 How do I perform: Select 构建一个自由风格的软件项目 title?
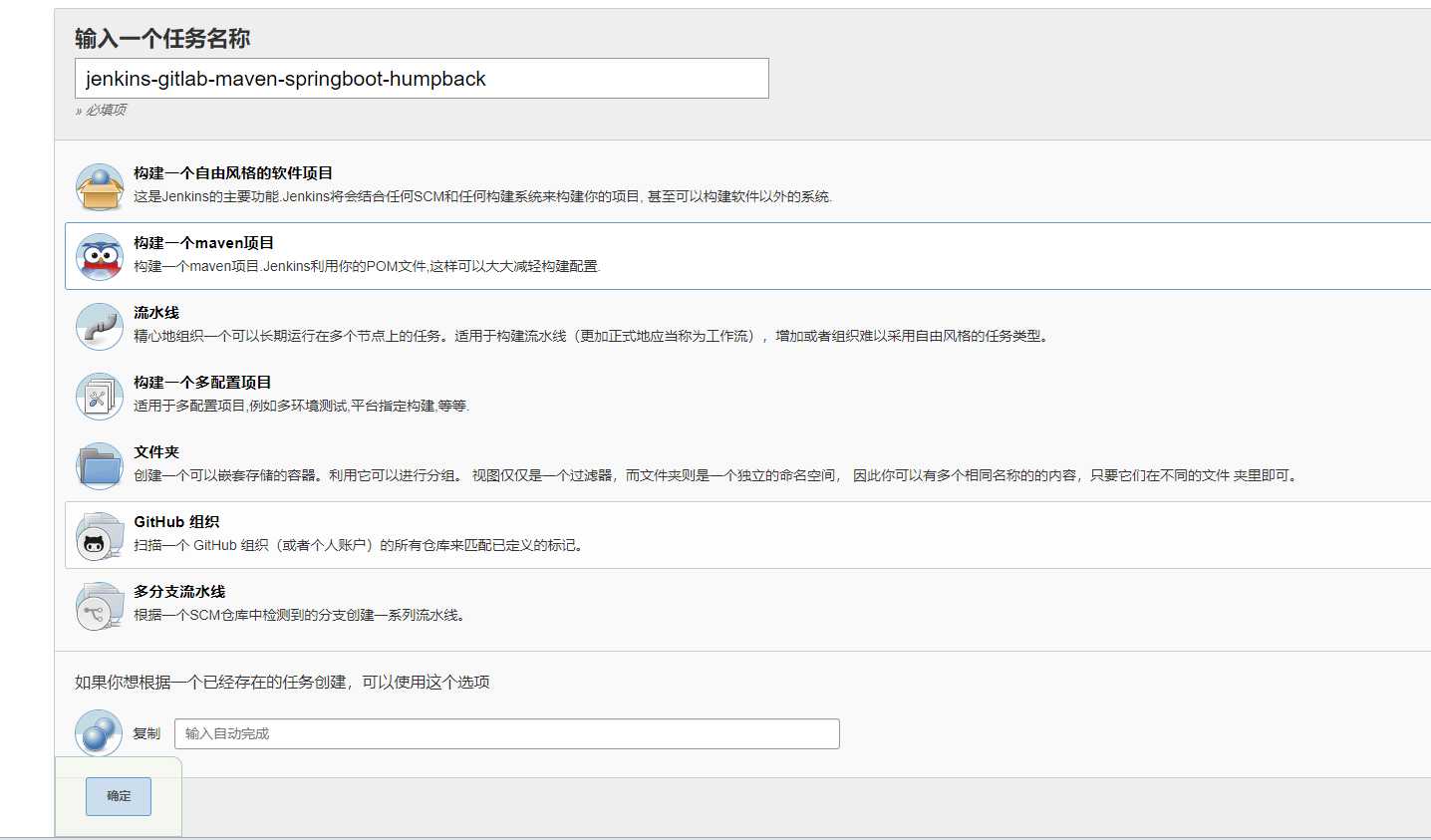point(233,173)
